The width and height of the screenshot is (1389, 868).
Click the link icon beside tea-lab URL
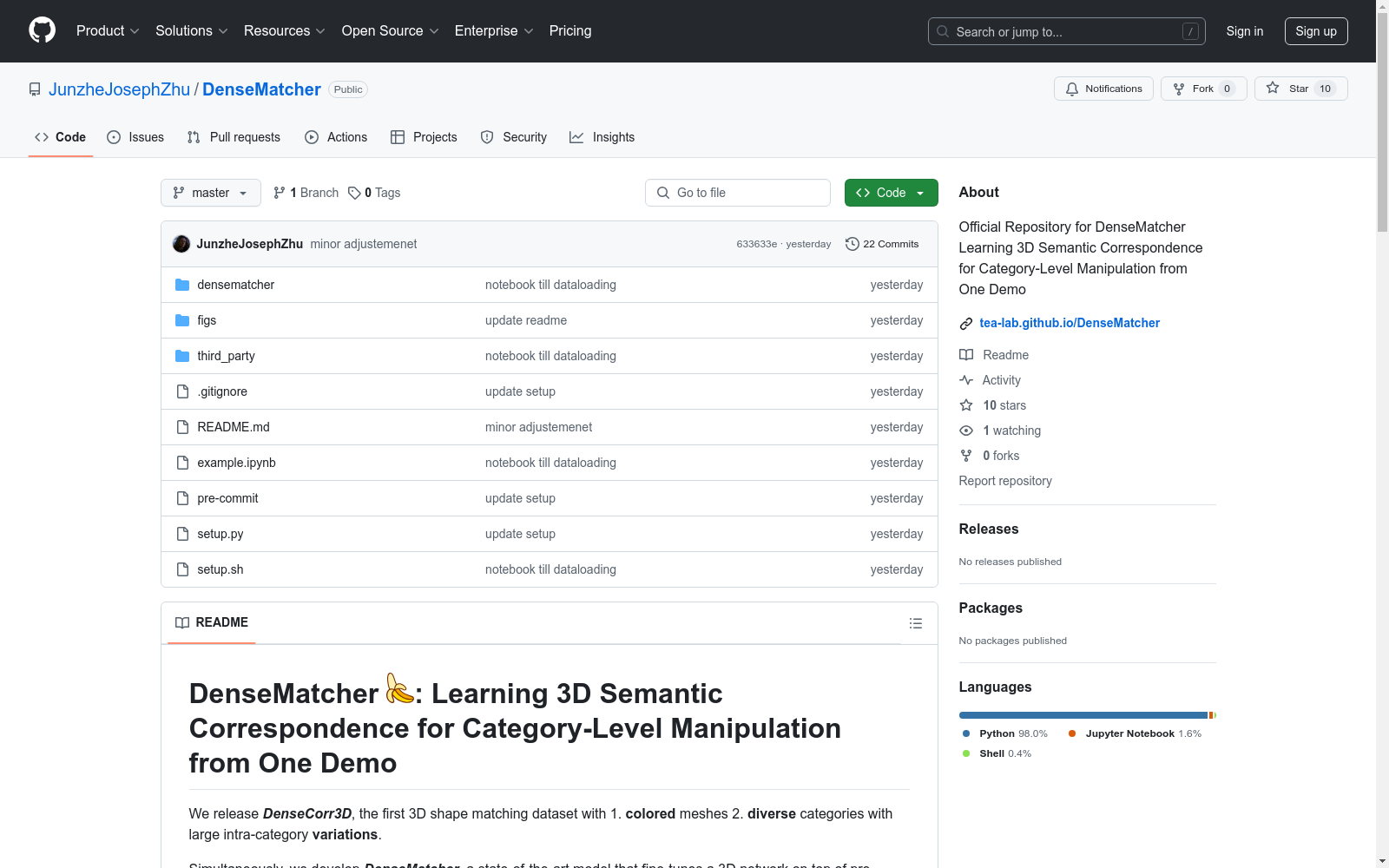pos(966,324)
